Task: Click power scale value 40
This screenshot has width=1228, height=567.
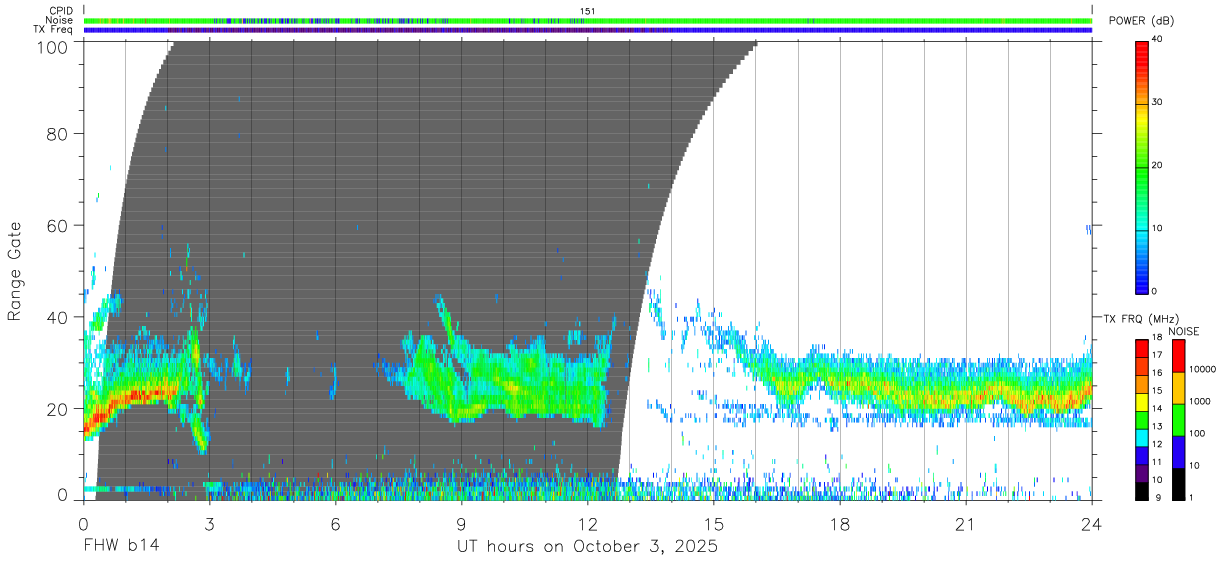Action: click(x=1158, y=40)
